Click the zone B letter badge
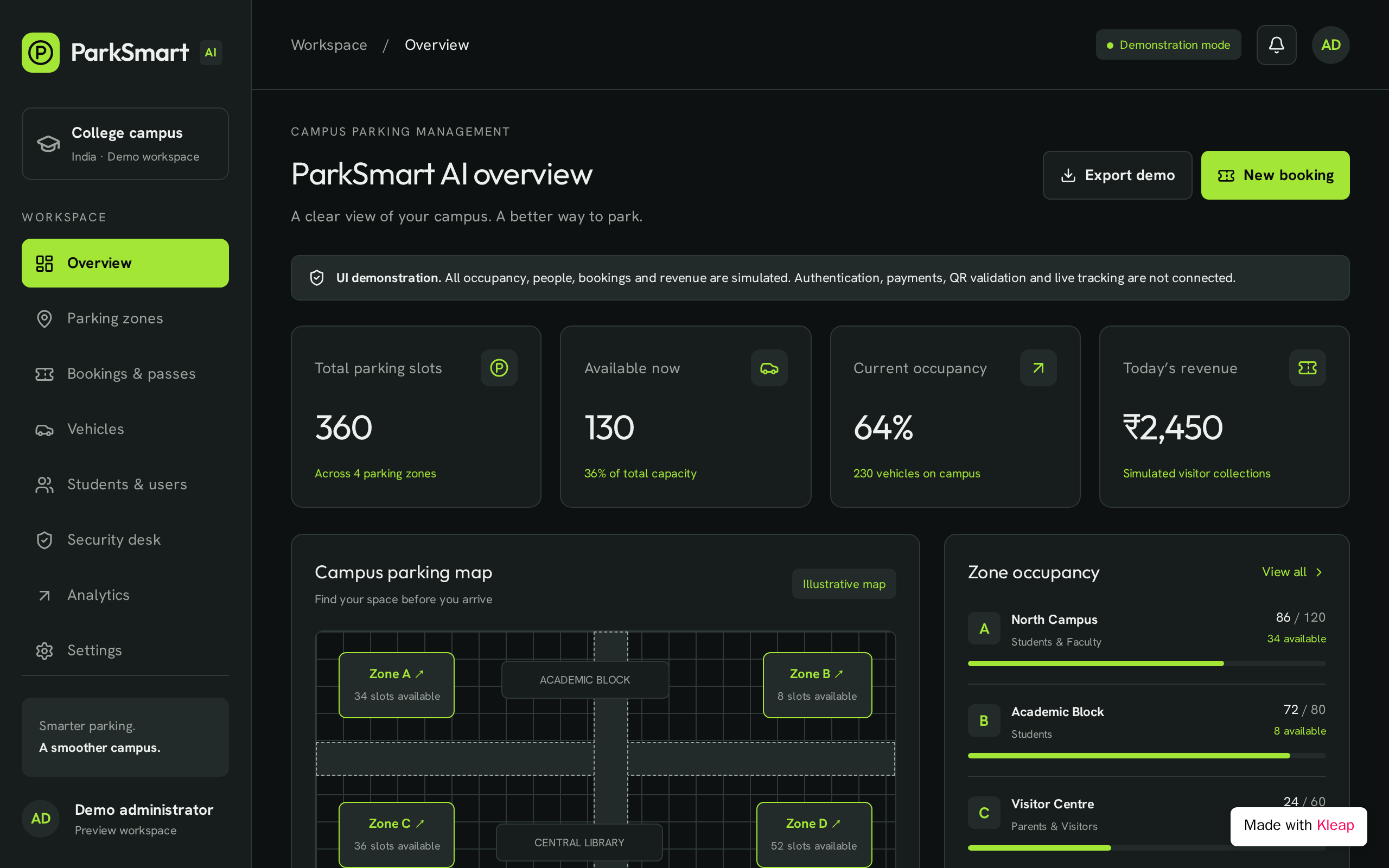 pos(984,720)
